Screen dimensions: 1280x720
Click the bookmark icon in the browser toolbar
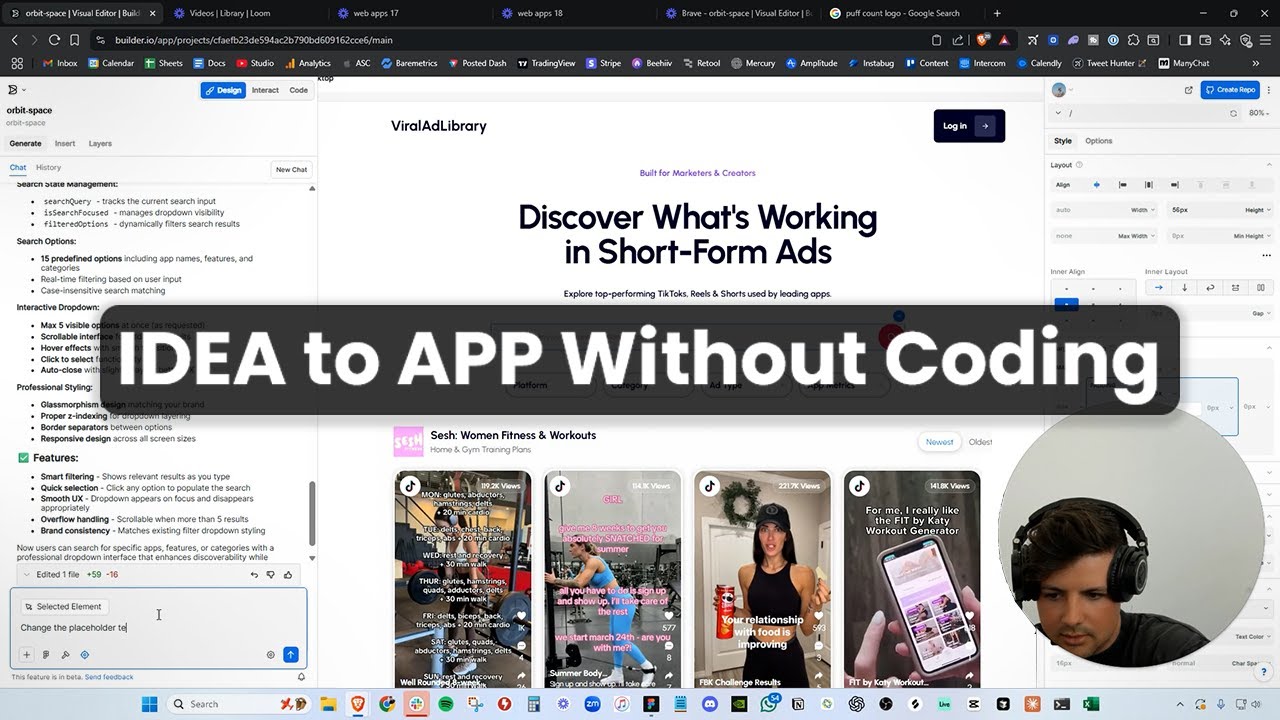75,40
